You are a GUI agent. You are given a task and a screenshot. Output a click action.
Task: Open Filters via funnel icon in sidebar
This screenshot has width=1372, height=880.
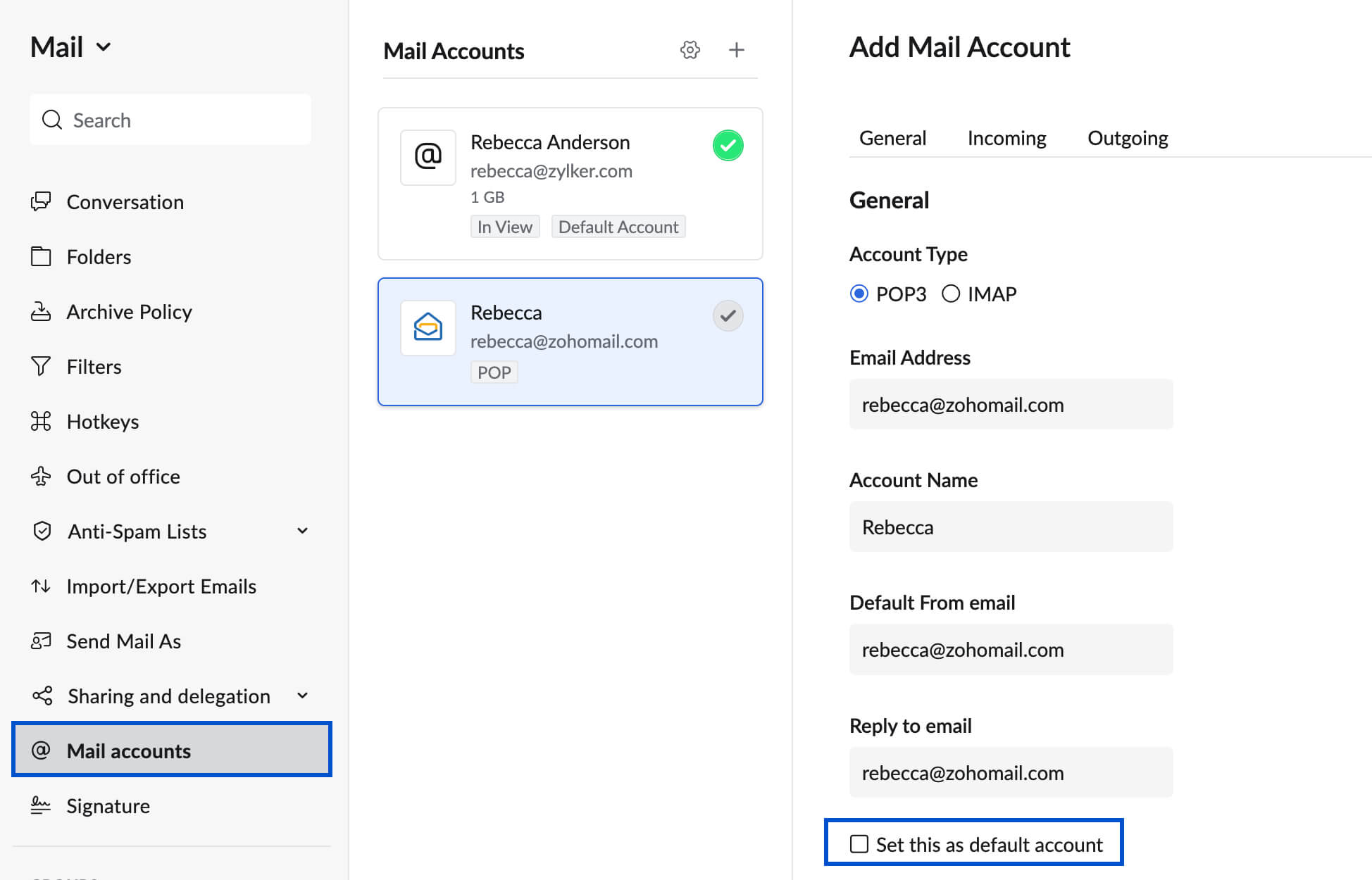click(x=41, y=366)
